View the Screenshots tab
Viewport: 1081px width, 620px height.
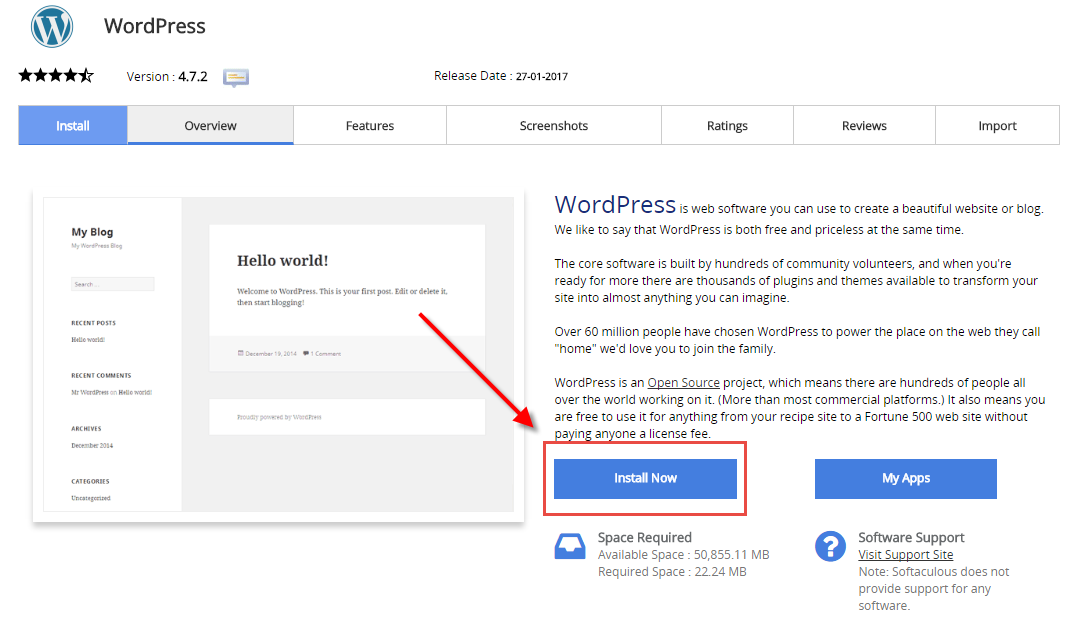pyautogui.click(x=554, y=126)
